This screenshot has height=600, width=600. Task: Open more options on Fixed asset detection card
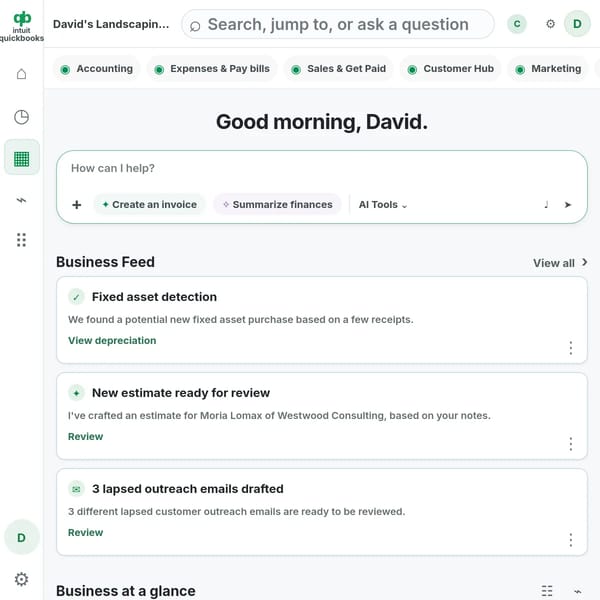pyautogui.click(x=571, y=348)
